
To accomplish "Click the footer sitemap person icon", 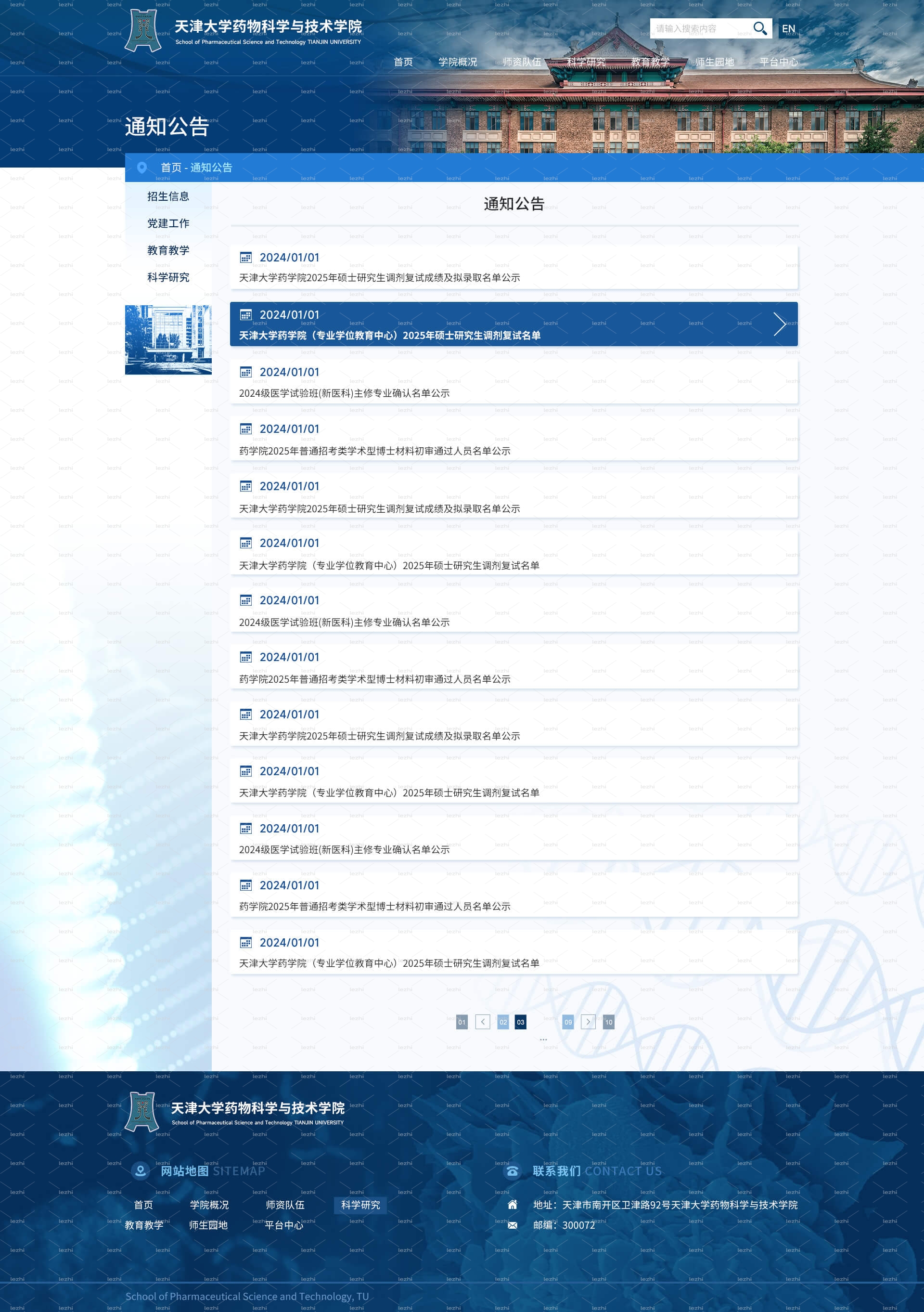I will [140, 1171].
